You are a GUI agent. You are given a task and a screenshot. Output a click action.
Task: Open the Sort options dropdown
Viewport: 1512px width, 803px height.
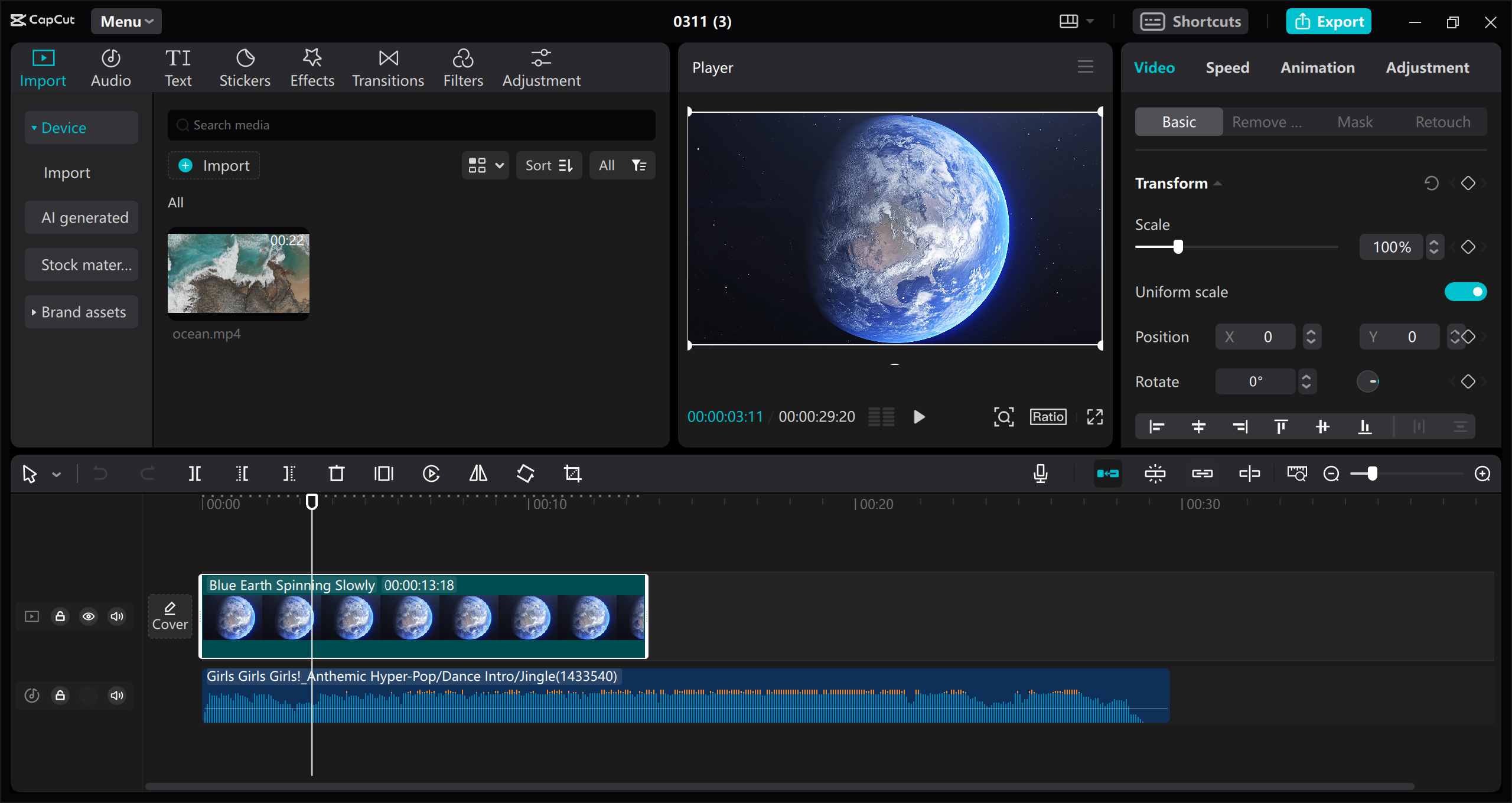point(549,165)
